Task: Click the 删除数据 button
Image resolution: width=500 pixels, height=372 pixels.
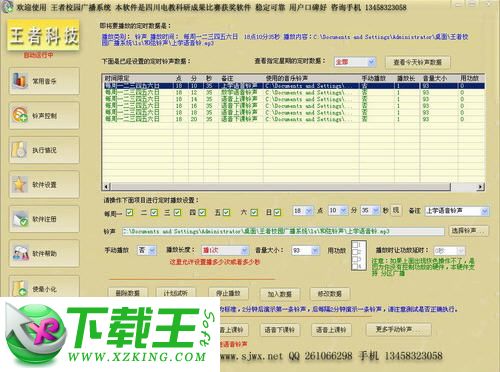Action: [128, 293]
